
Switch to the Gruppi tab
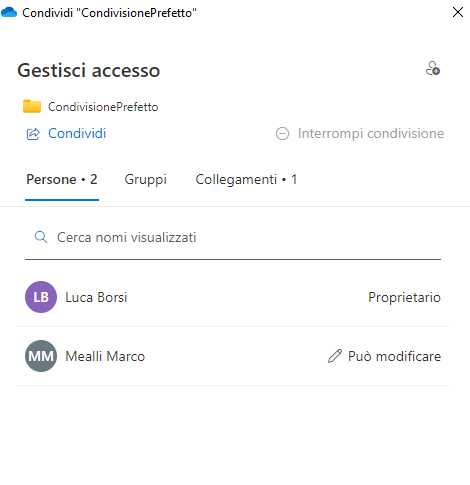[x=146, y=180]
